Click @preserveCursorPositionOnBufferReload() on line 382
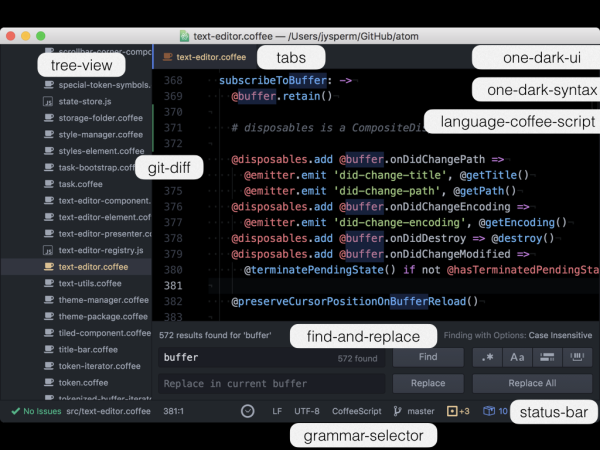The width and height of the screenshot is (600, 450). pyautogui.click(x=355, y=301)
